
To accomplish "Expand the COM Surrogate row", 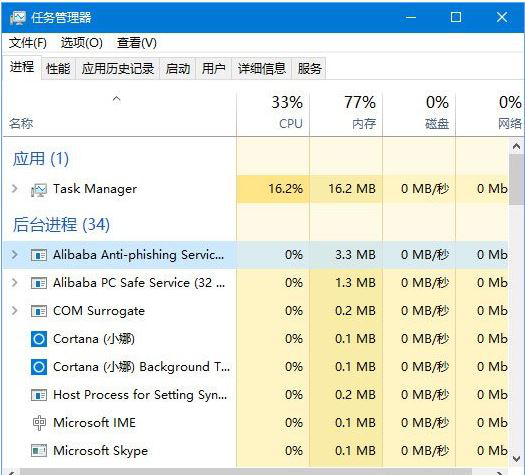I will (14, 311).
